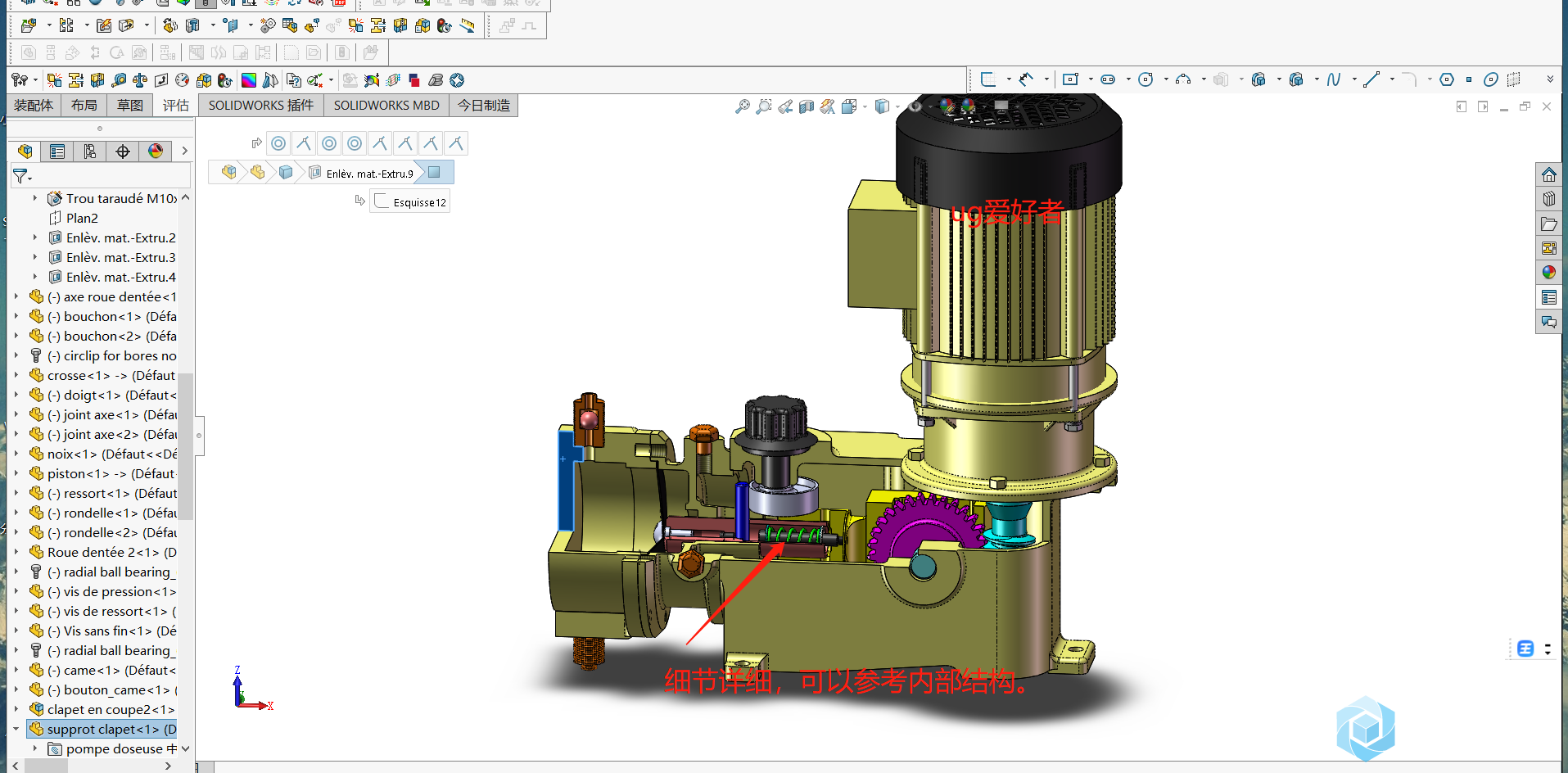Screen dimensions: 1568x773
Task: Select (-) ressort<1> component in tree
Action: 103,493
